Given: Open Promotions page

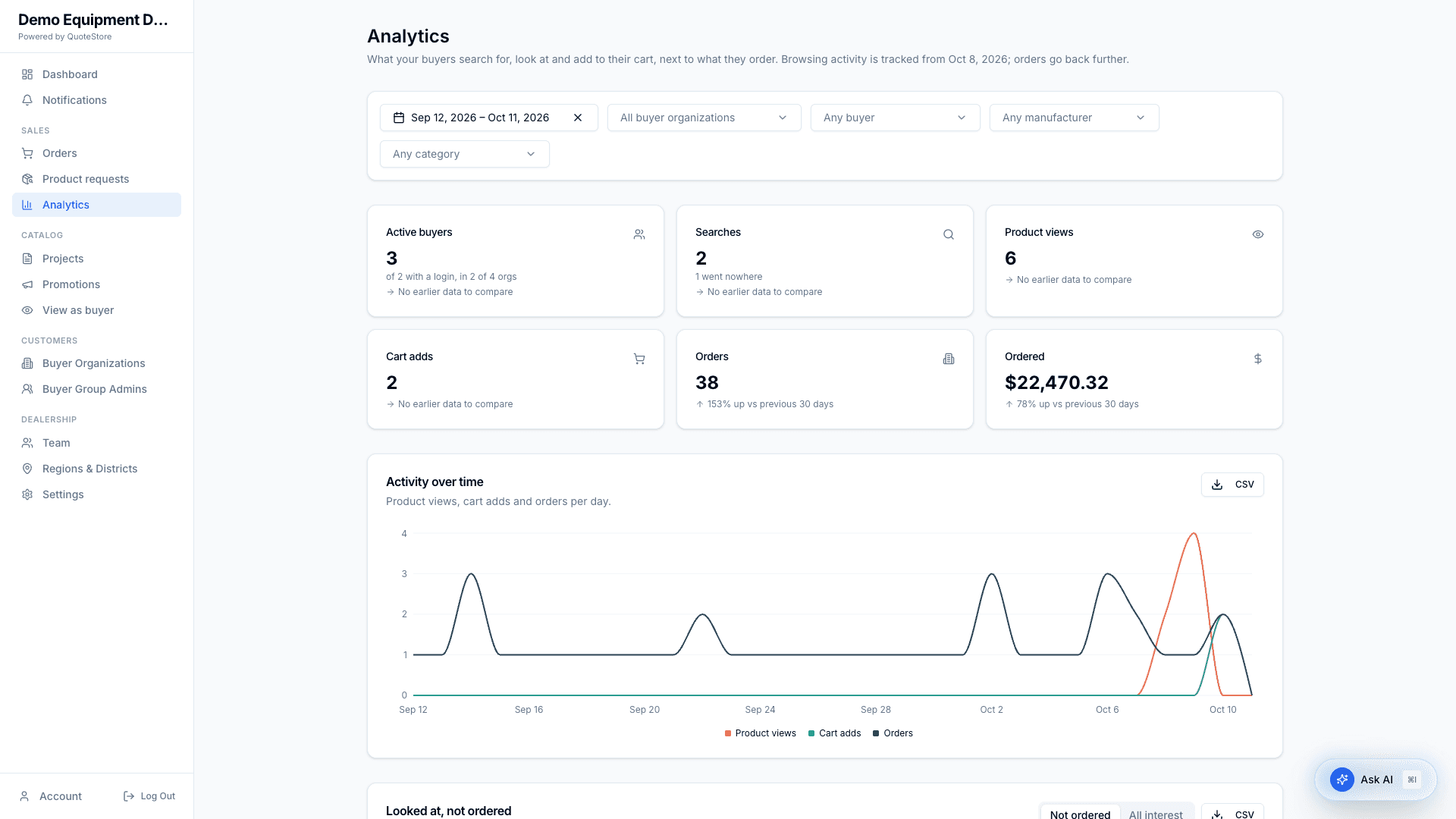Looking at the screenshot, I should (96, 284).
